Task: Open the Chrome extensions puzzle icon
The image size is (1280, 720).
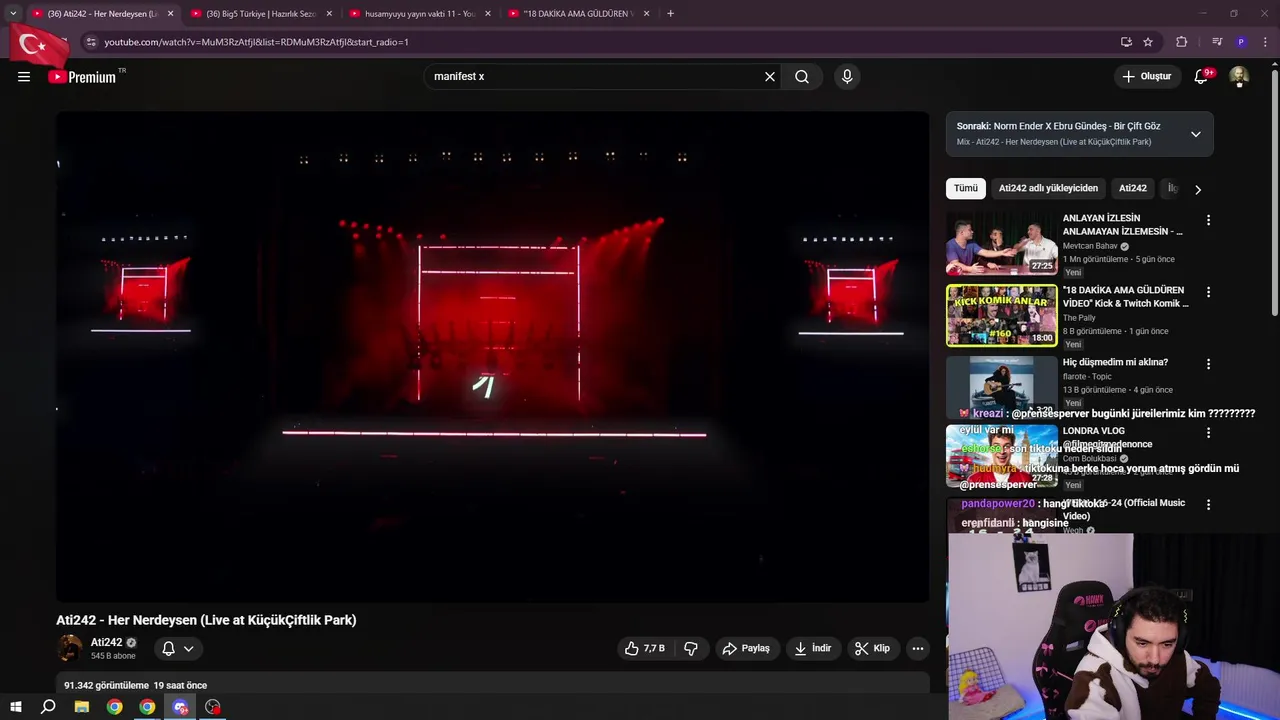Action: [1182, 42]
